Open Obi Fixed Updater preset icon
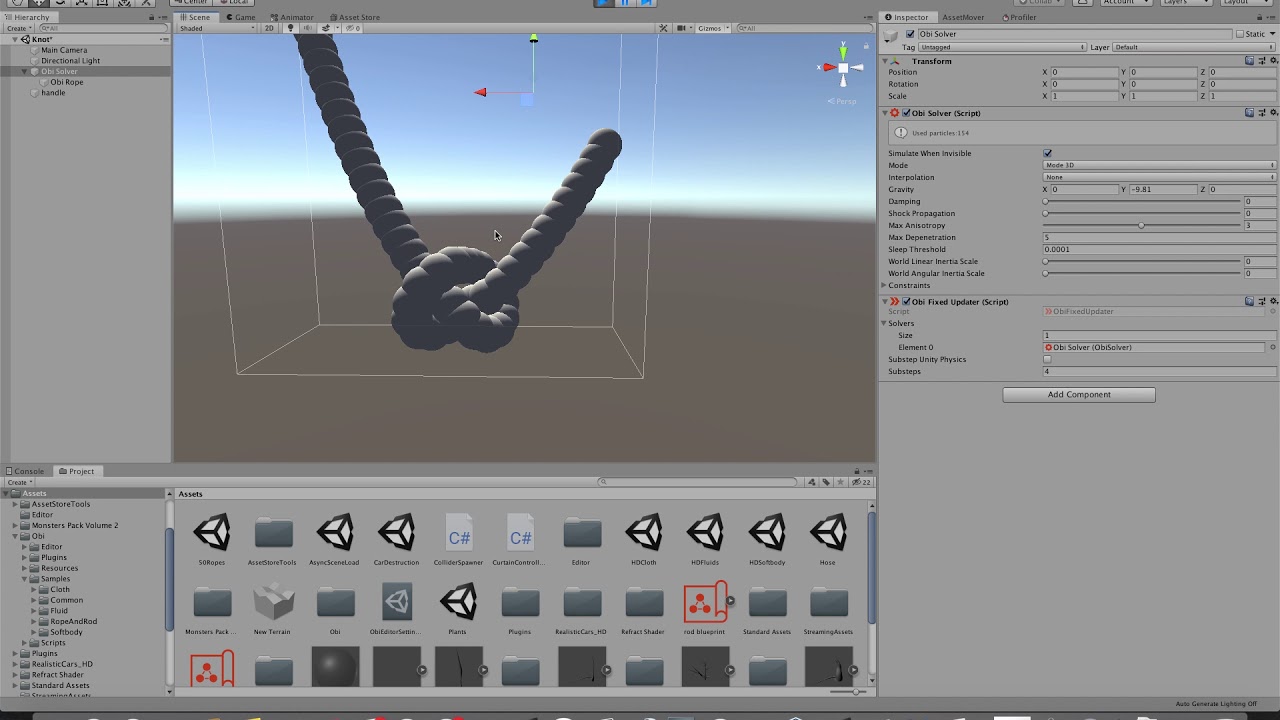This screenshot has height=720, width=1280. click(1261, 301)
